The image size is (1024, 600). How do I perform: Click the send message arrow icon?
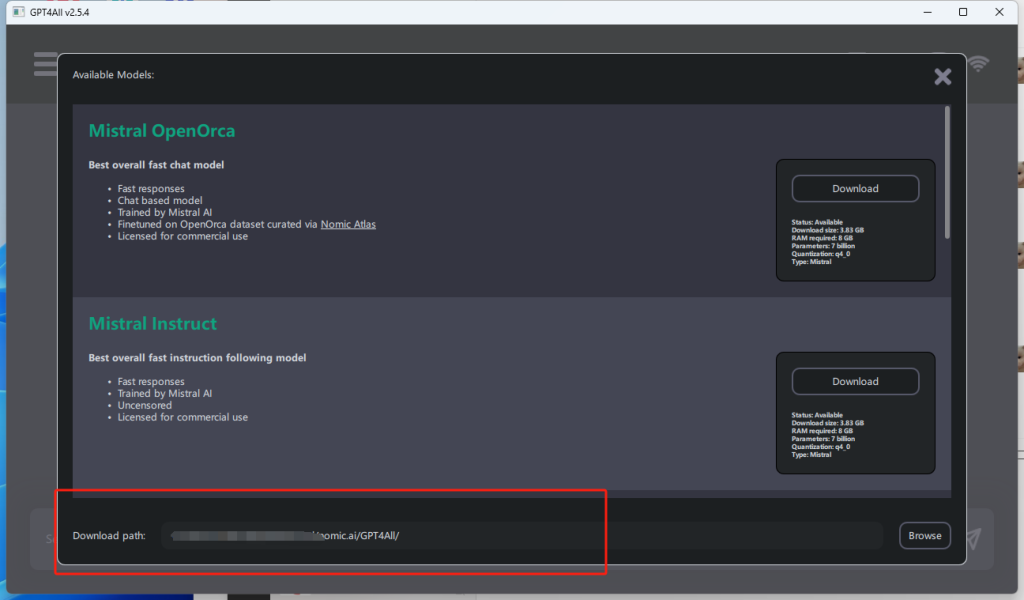(x=974, y=537)
